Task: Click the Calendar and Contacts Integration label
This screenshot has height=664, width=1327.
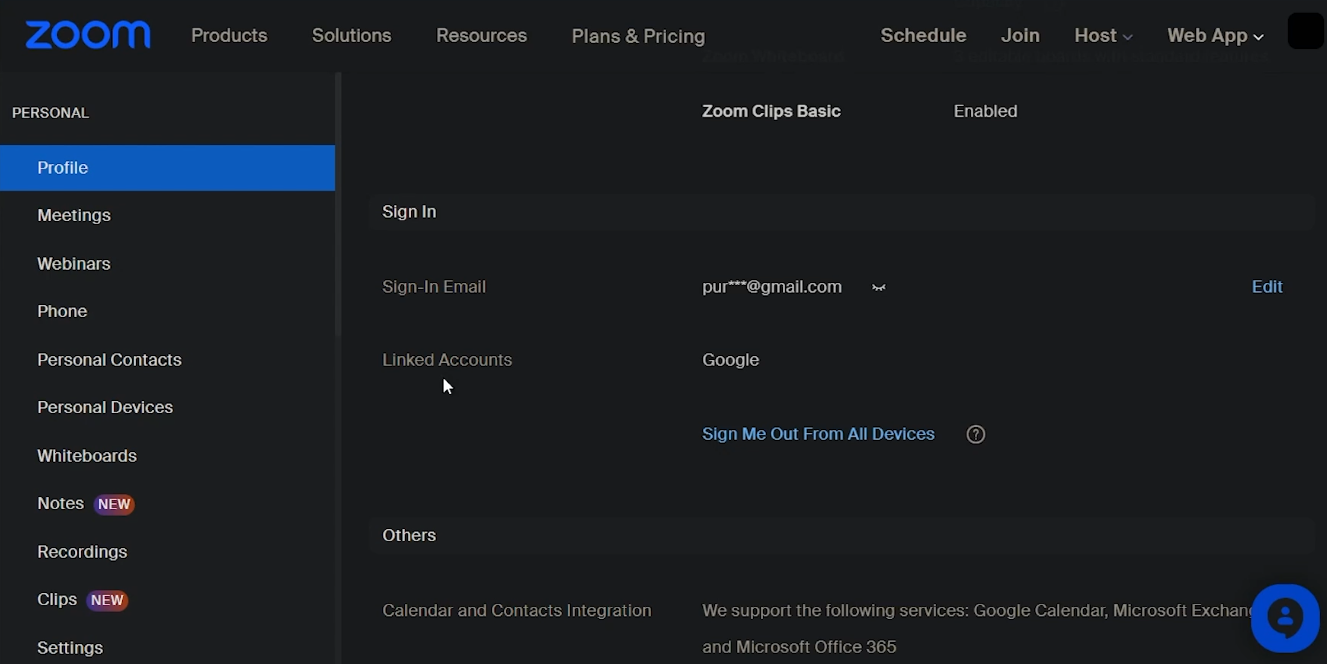Action: pyautogui.click(x=517, y=610)
